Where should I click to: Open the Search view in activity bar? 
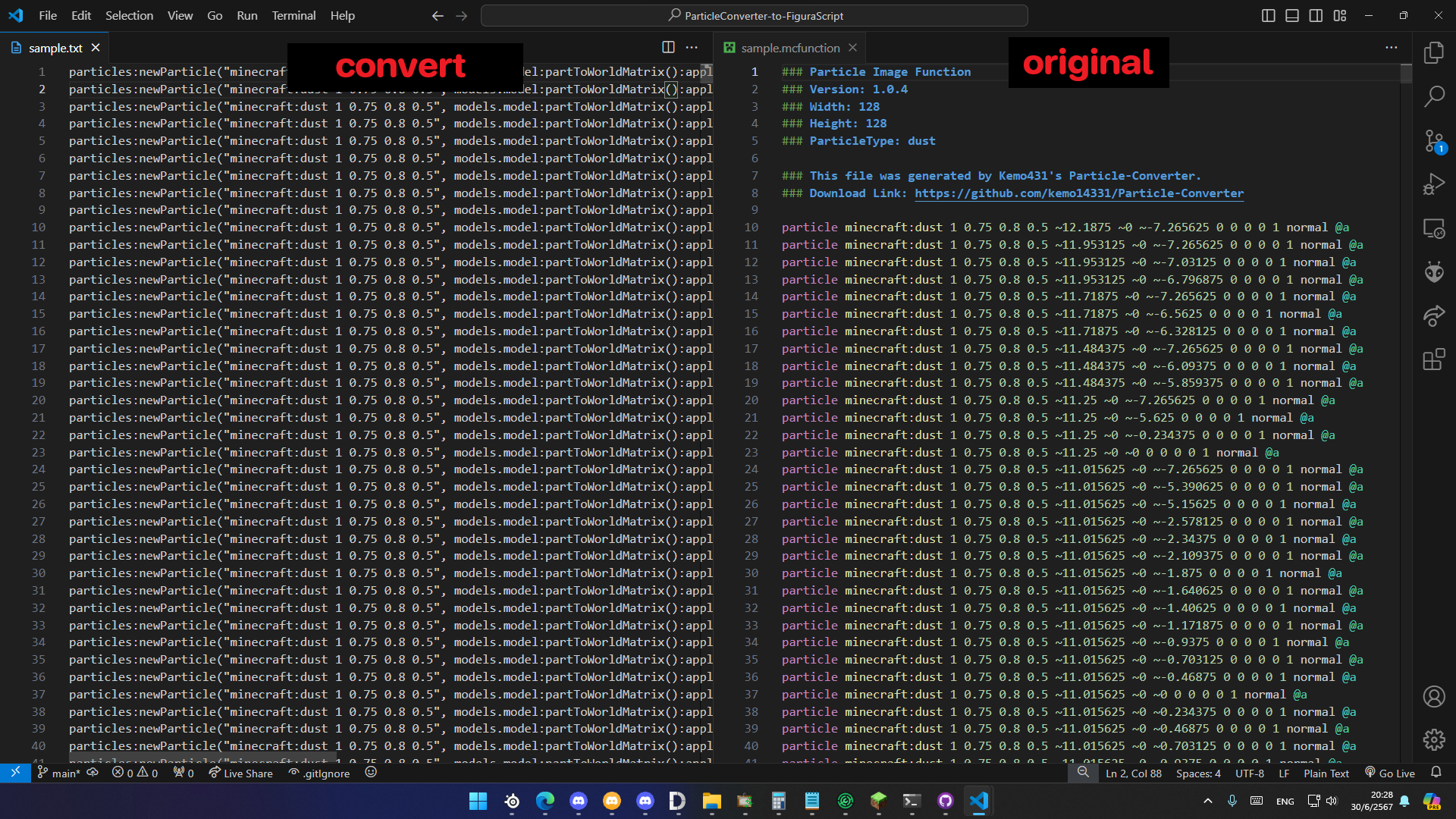coord(1433,96)
